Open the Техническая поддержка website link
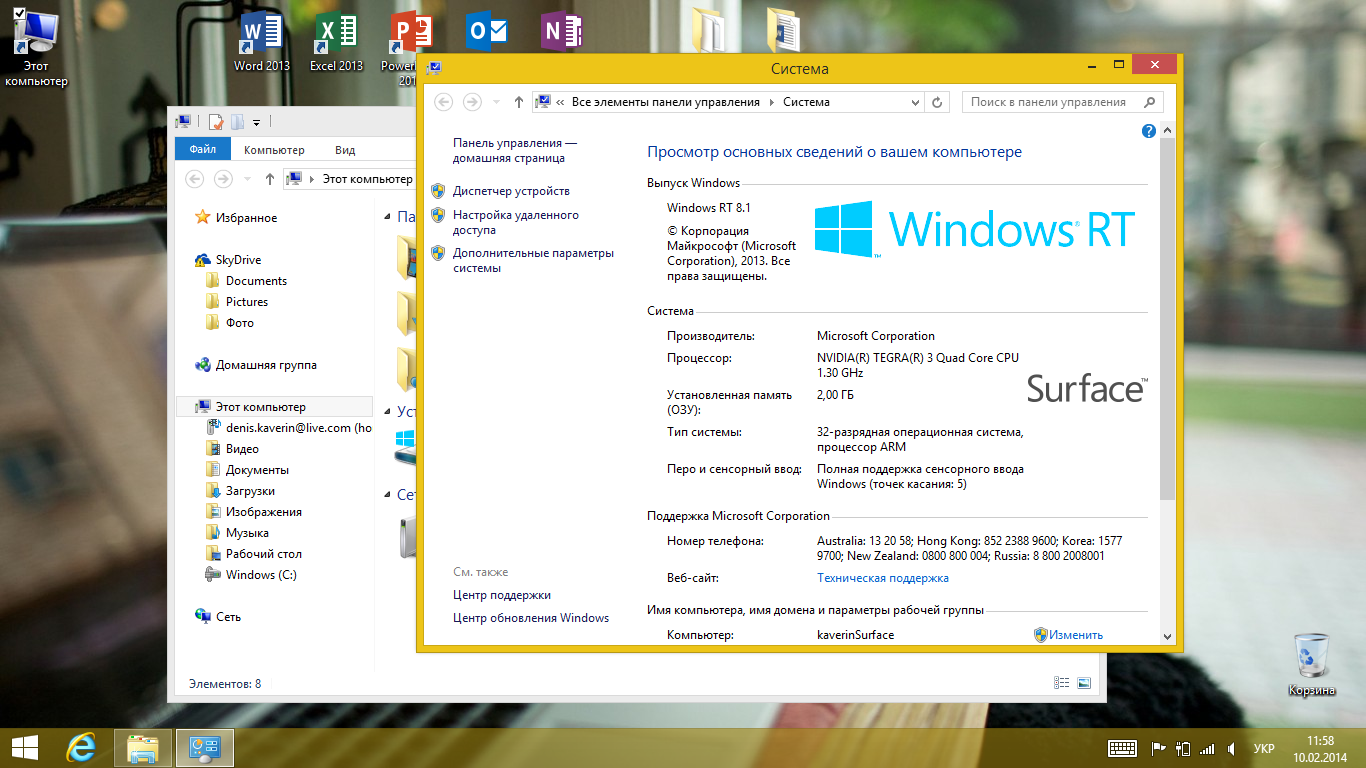 pos(883,578)
